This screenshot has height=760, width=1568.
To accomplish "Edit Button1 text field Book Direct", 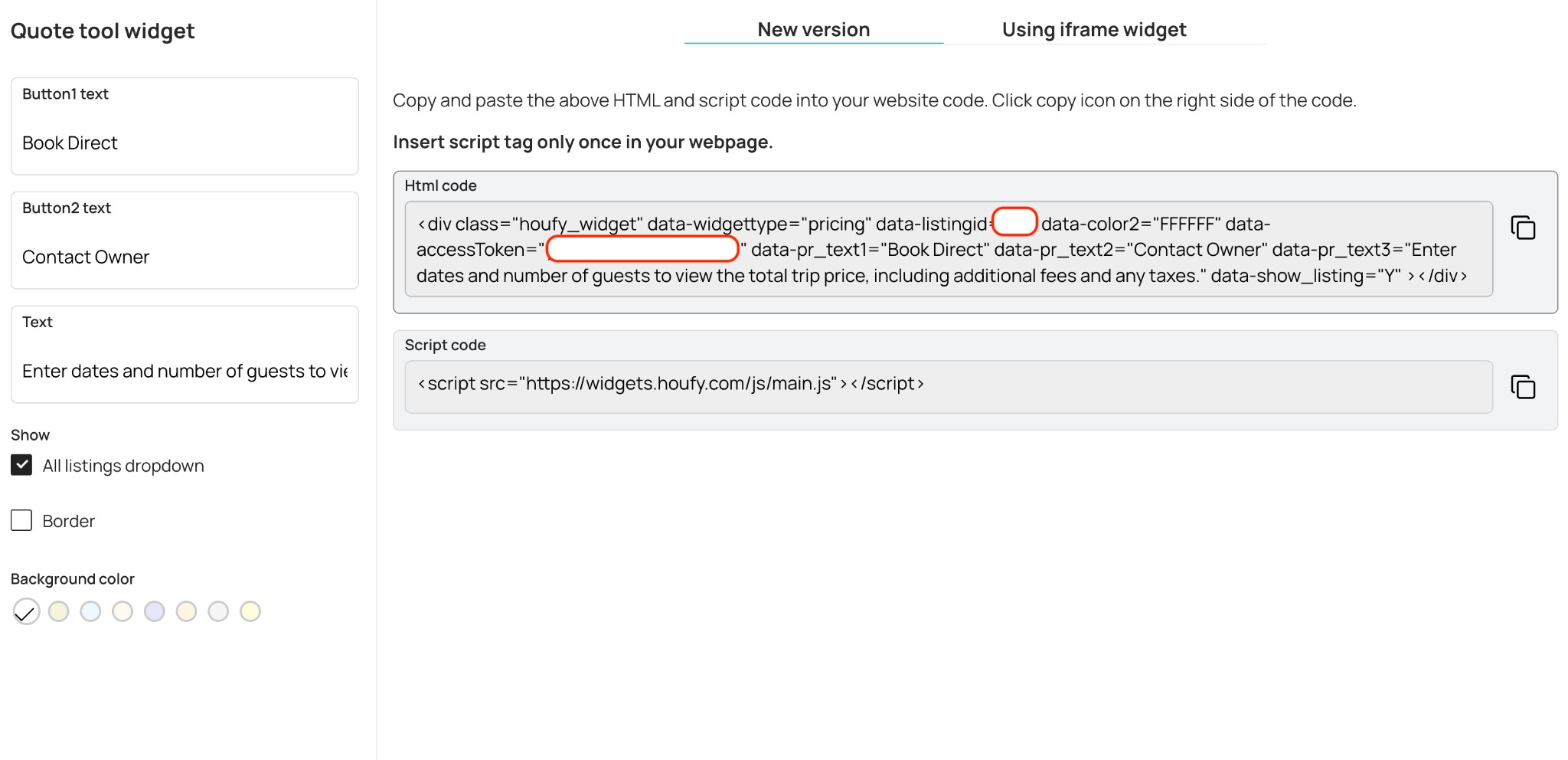I will point(185,126).
